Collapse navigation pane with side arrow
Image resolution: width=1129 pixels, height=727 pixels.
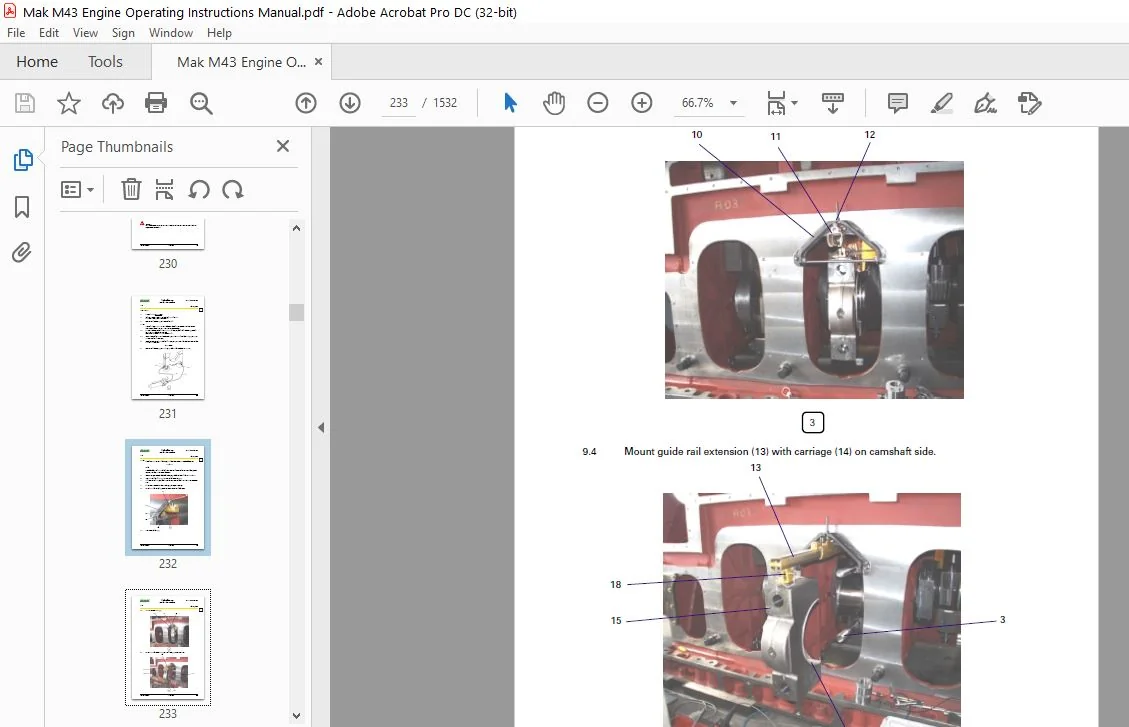click(x=321, y=428)
